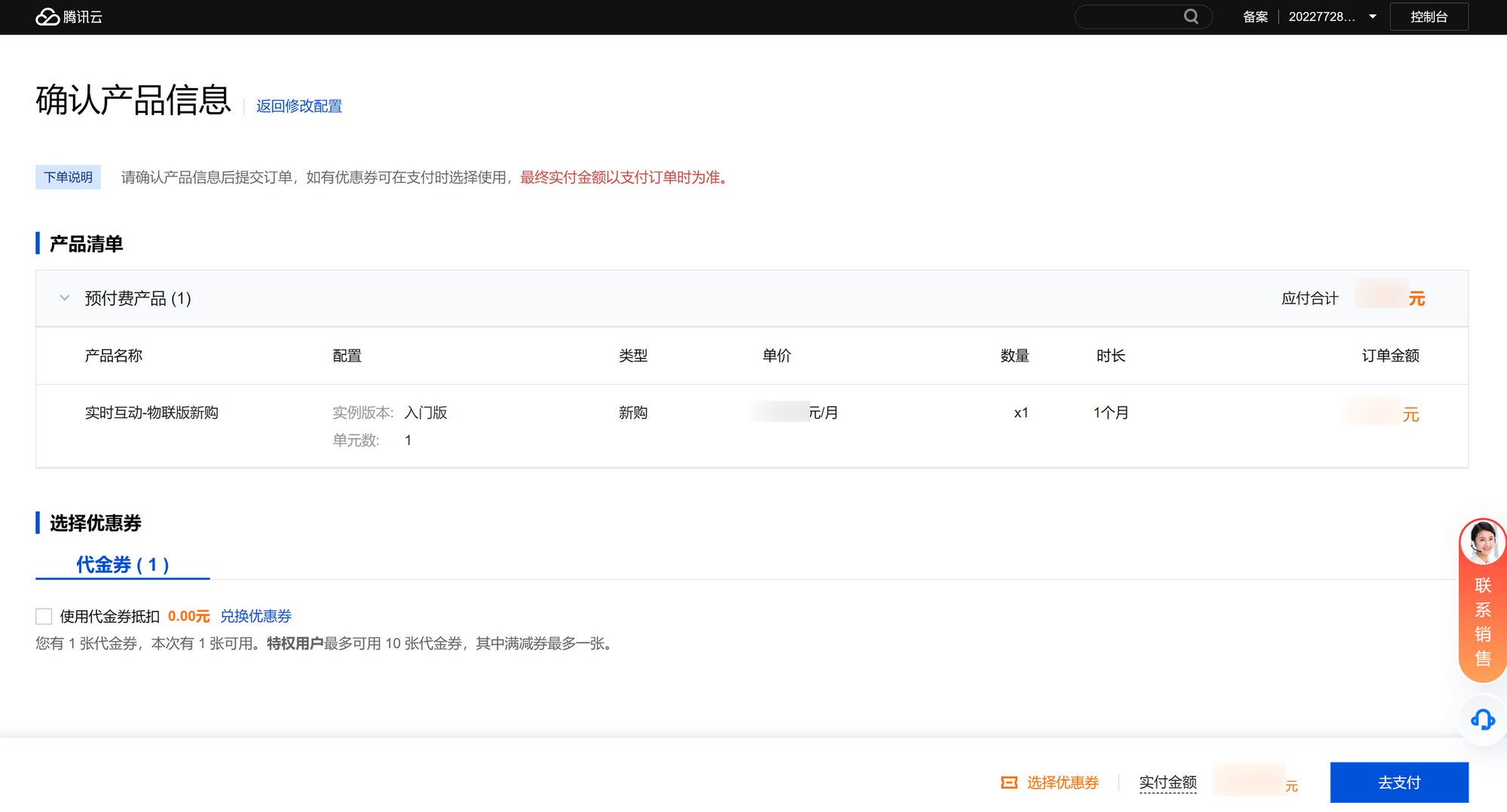Open the headset customer support icon
Image resolution: width=1507 pixels, height=812 pixels.
(x=1482, y=720)
